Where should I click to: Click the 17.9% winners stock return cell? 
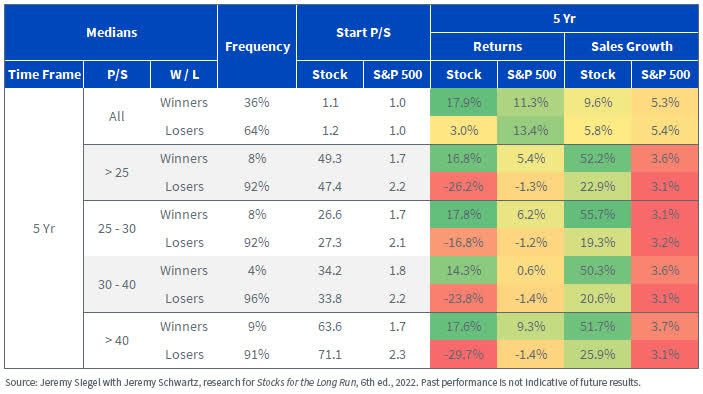tap(464, 103)
